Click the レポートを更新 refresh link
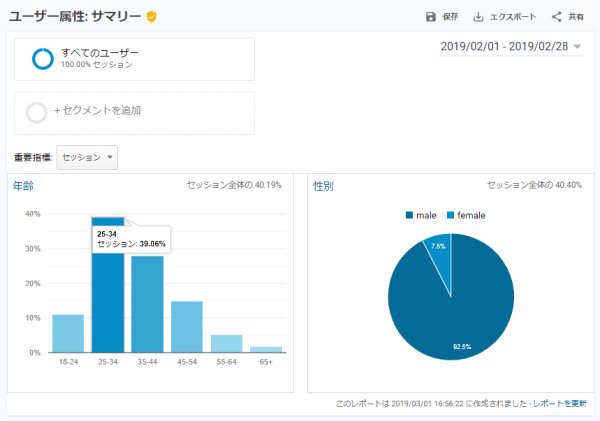This screenshot has height=421, width=600. pos(560,403)
